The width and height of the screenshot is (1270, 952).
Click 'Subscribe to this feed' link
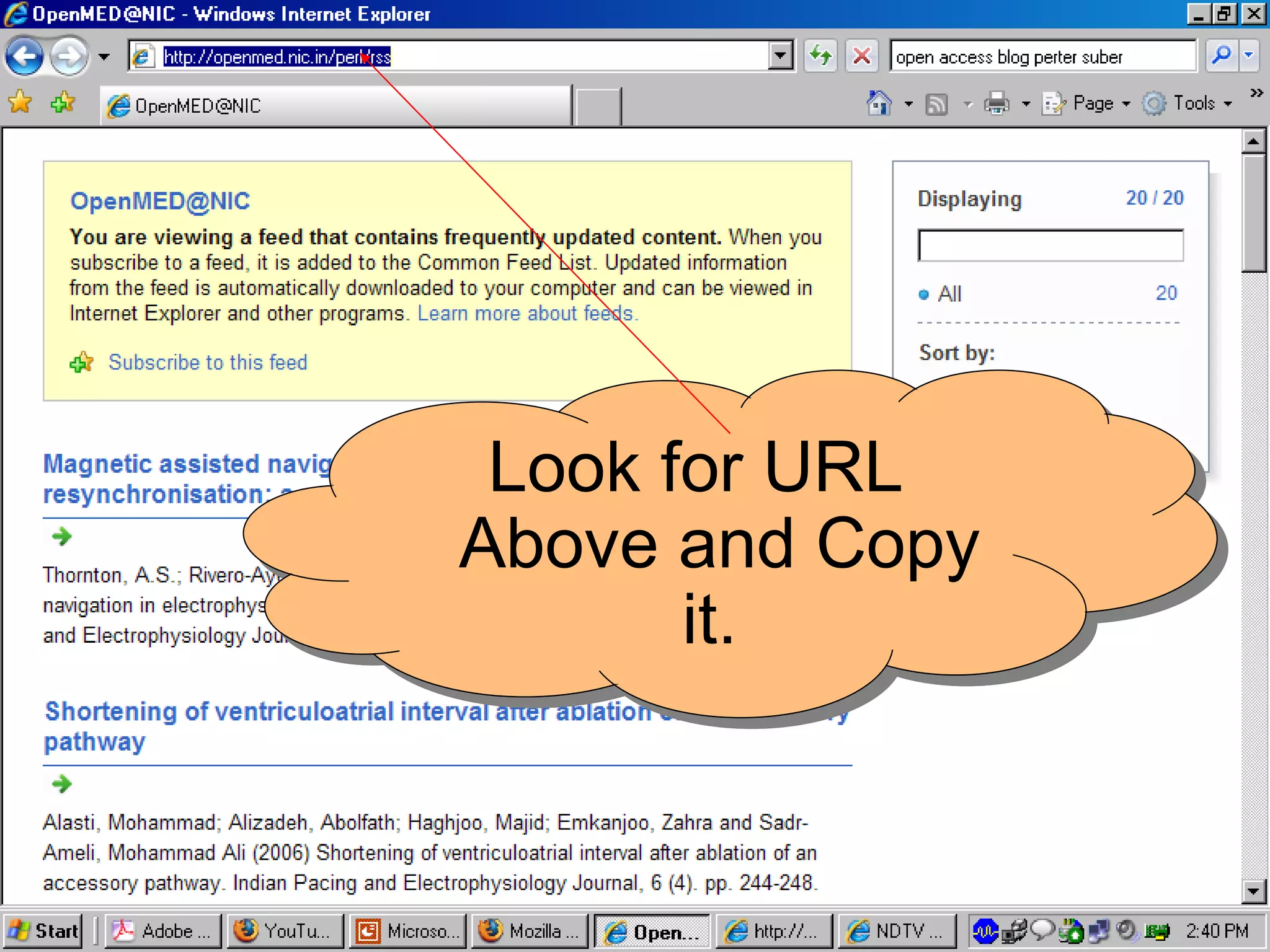pos(208,363)
